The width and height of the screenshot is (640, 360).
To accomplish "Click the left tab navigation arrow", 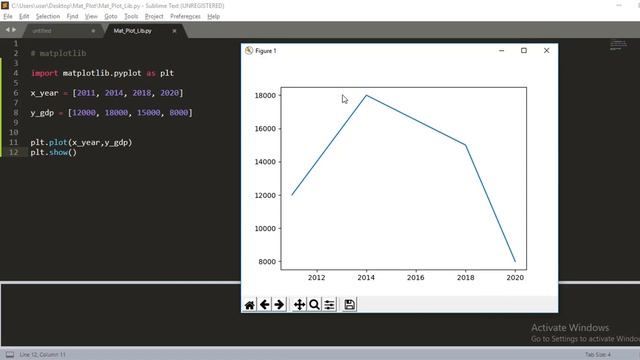I will point(7,30).
